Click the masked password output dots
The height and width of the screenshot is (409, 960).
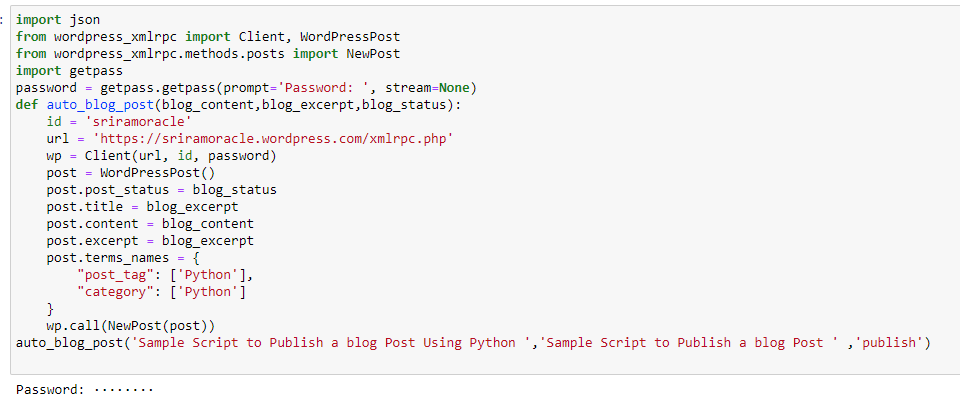(x=124, y=389)
